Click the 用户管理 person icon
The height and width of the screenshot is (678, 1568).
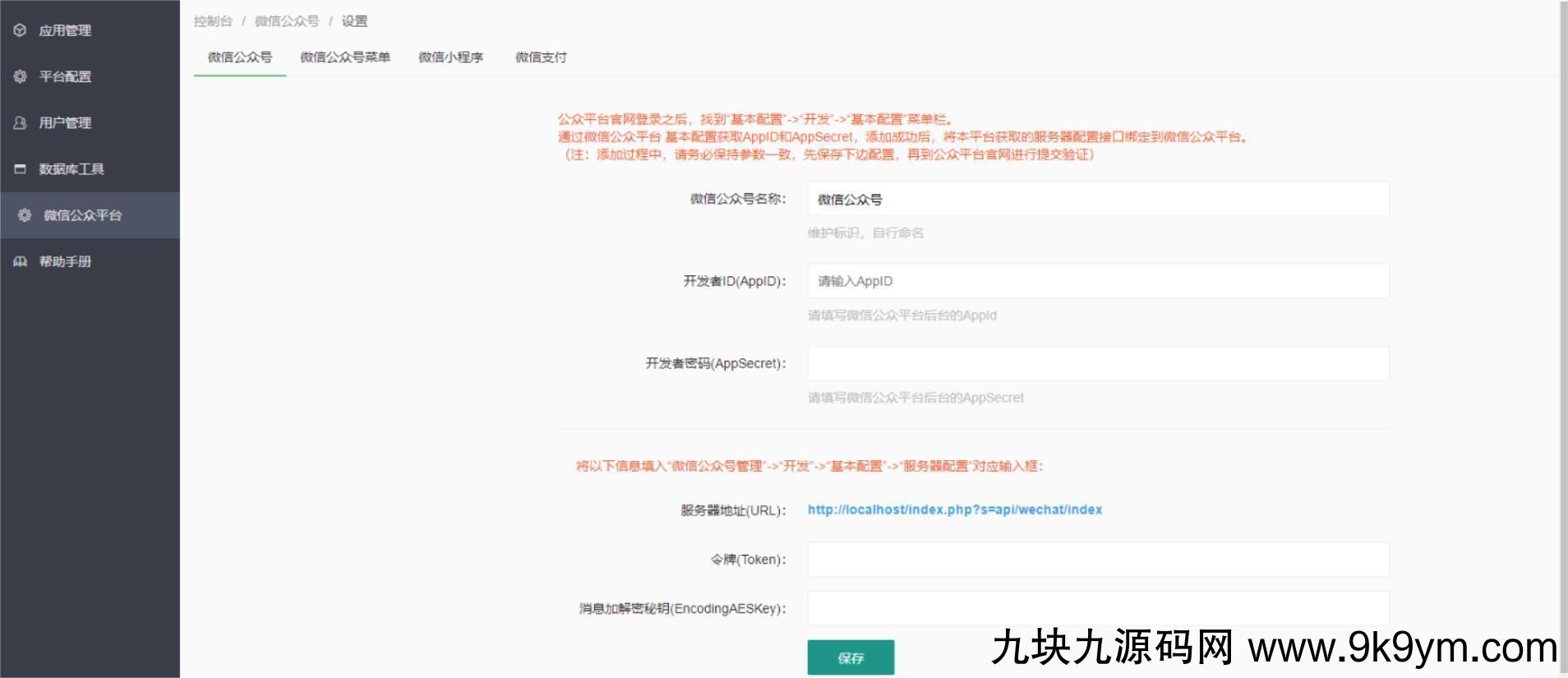coord(21,122)
